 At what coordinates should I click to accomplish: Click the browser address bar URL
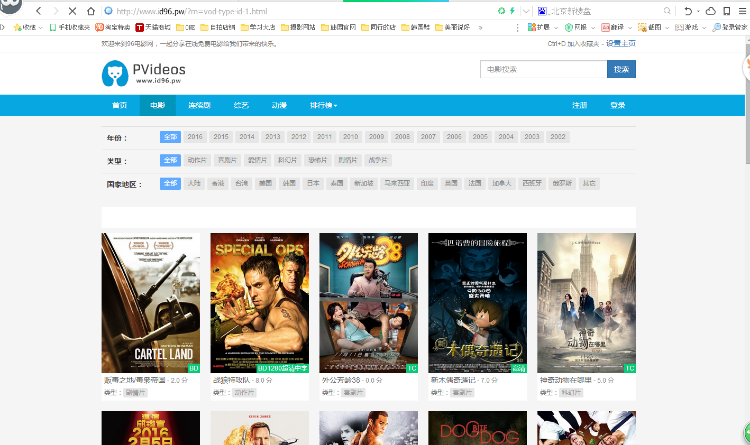click(192, 11)
